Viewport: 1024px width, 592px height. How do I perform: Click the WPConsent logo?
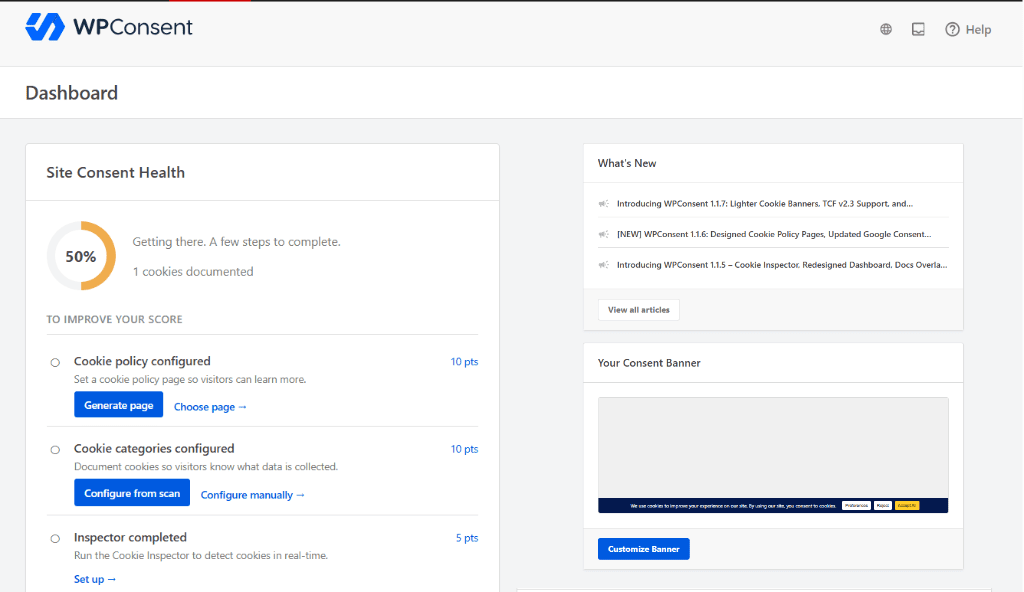point(109,27)
